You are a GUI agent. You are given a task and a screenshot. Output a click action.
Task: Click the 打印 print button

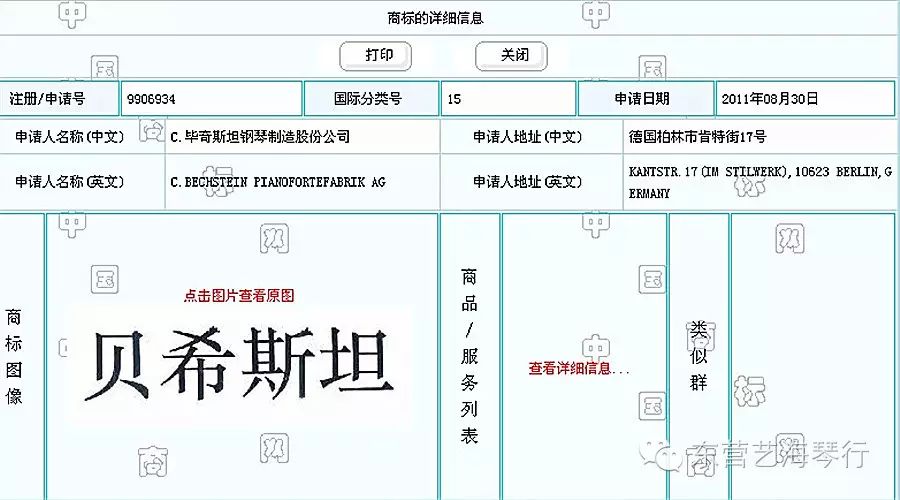tap(375, 56)
